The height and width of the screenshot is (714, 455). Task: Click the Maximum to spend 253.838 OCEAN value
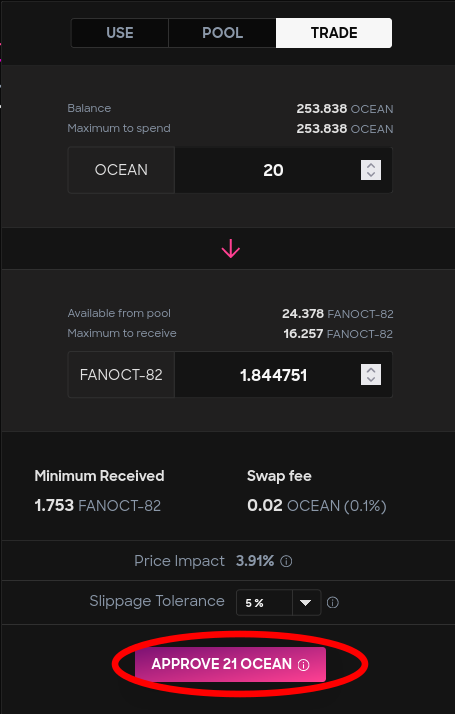[345, 129]
